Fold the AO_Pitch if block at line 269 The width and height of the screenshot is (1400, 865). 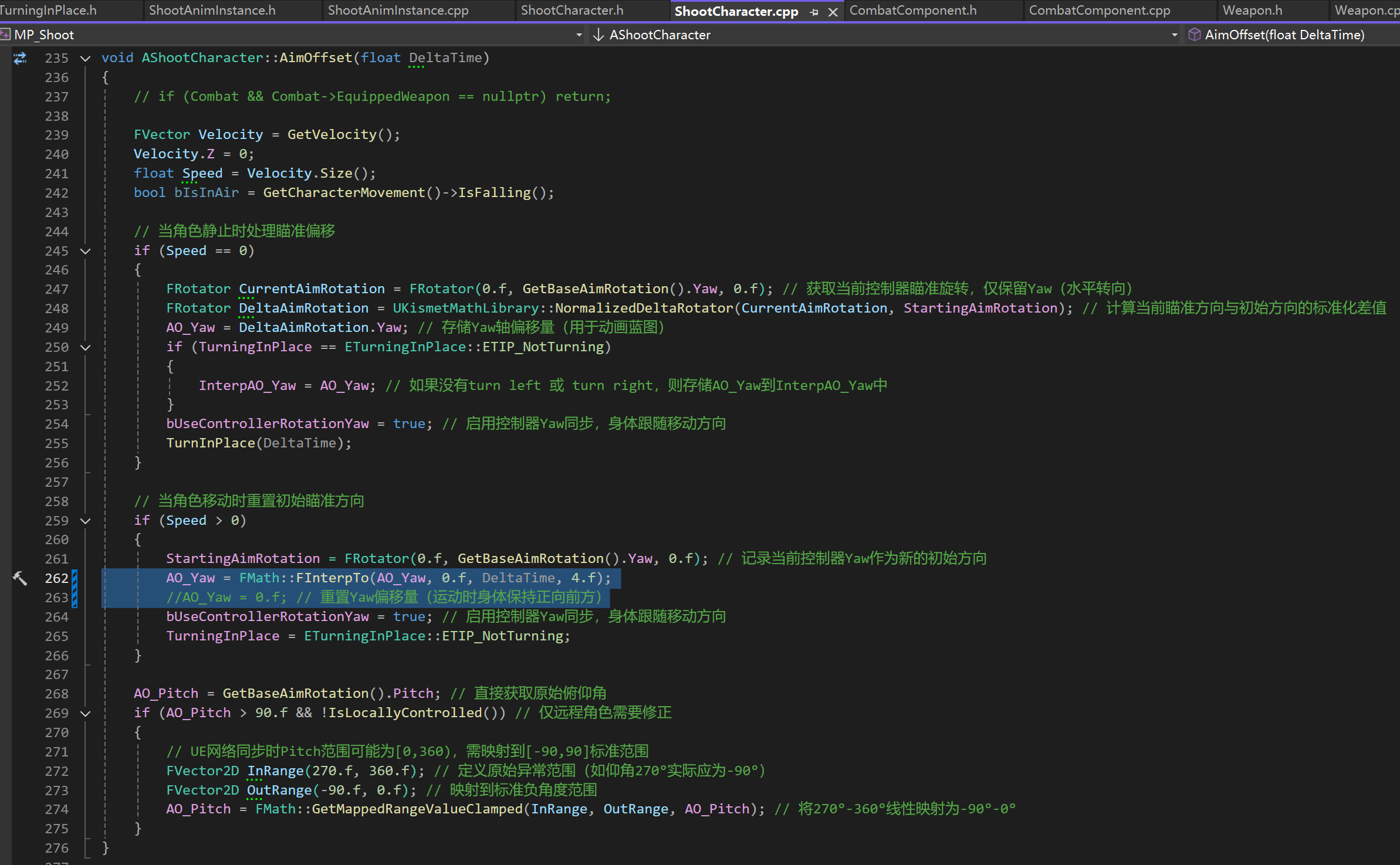point(85,713)
